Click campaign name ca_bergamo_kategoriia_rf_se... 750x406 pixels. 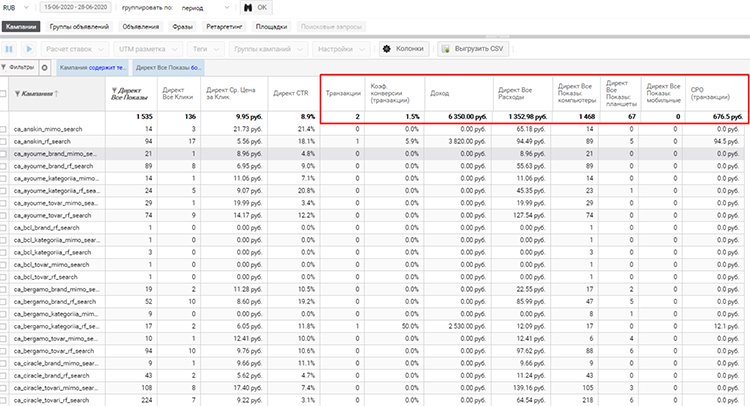[x=56, y=327]
